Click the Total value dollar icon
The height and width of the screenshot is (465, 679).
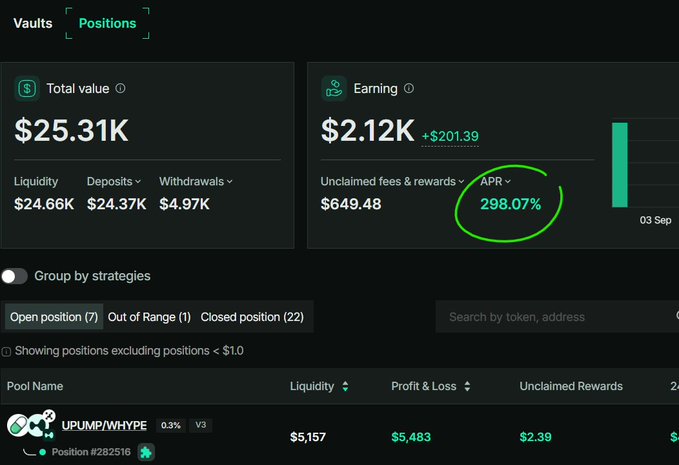click(27, 89)
